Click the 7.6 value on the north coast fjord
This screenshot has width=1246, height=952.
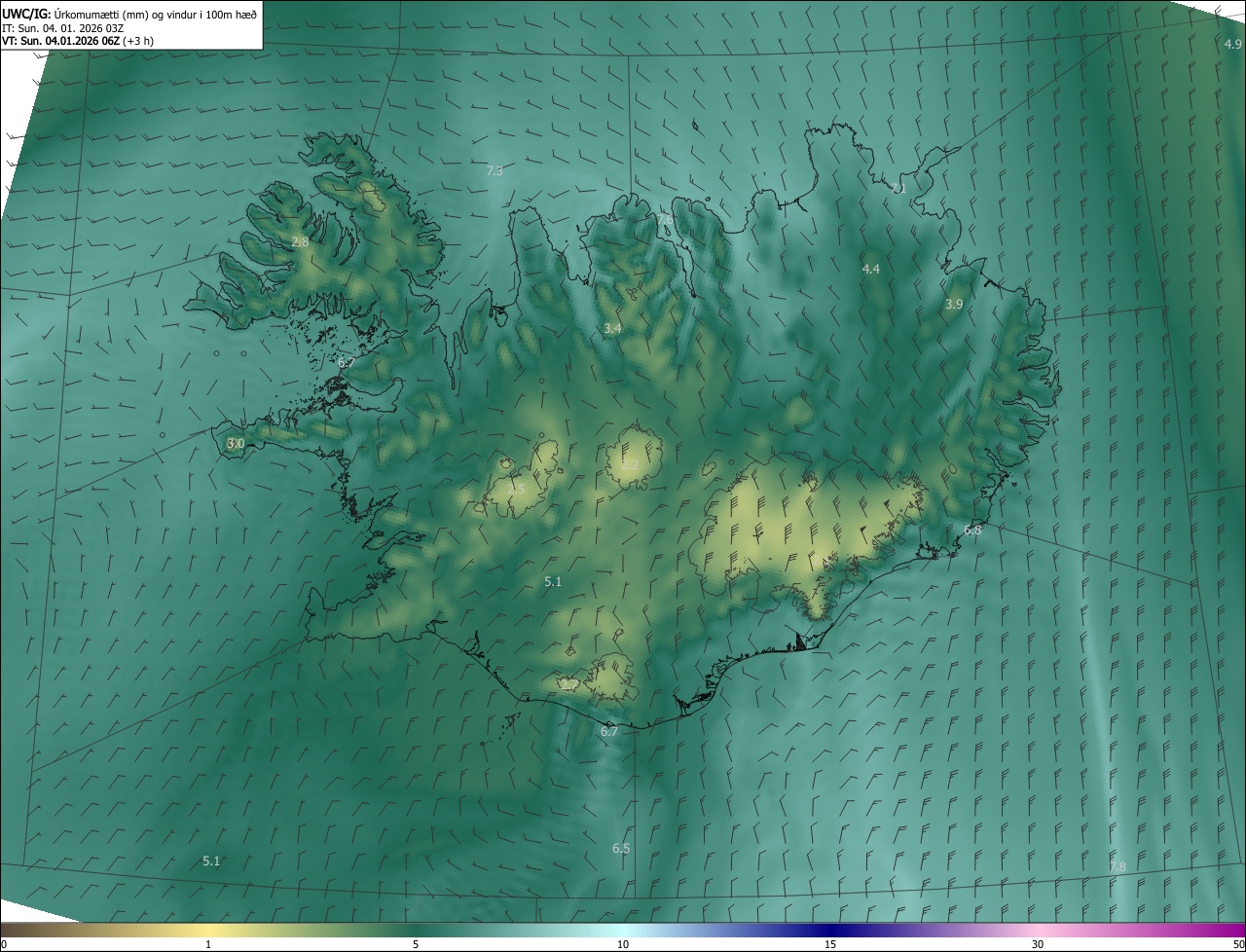[x=665, y=220]
